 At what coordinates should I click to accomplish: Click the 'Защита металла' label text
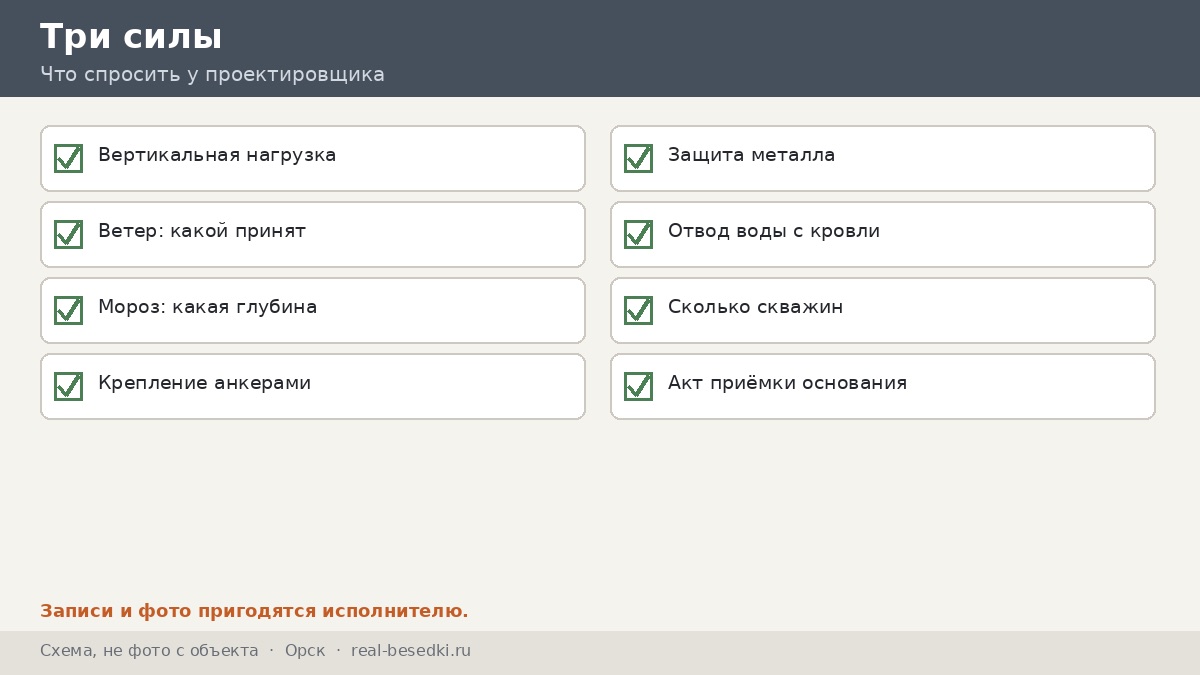751,155
